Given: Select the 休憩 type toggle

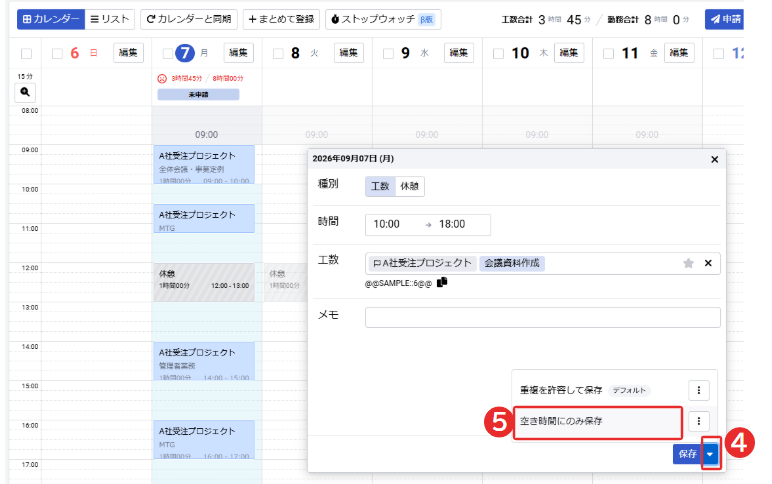Looking at the screenshot, I should 410,186.
